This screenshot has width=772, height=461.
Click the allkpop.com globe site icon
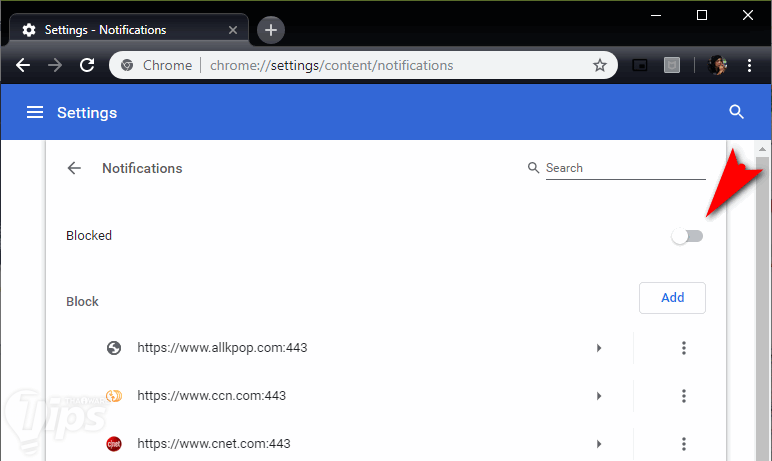coord(114,348)
